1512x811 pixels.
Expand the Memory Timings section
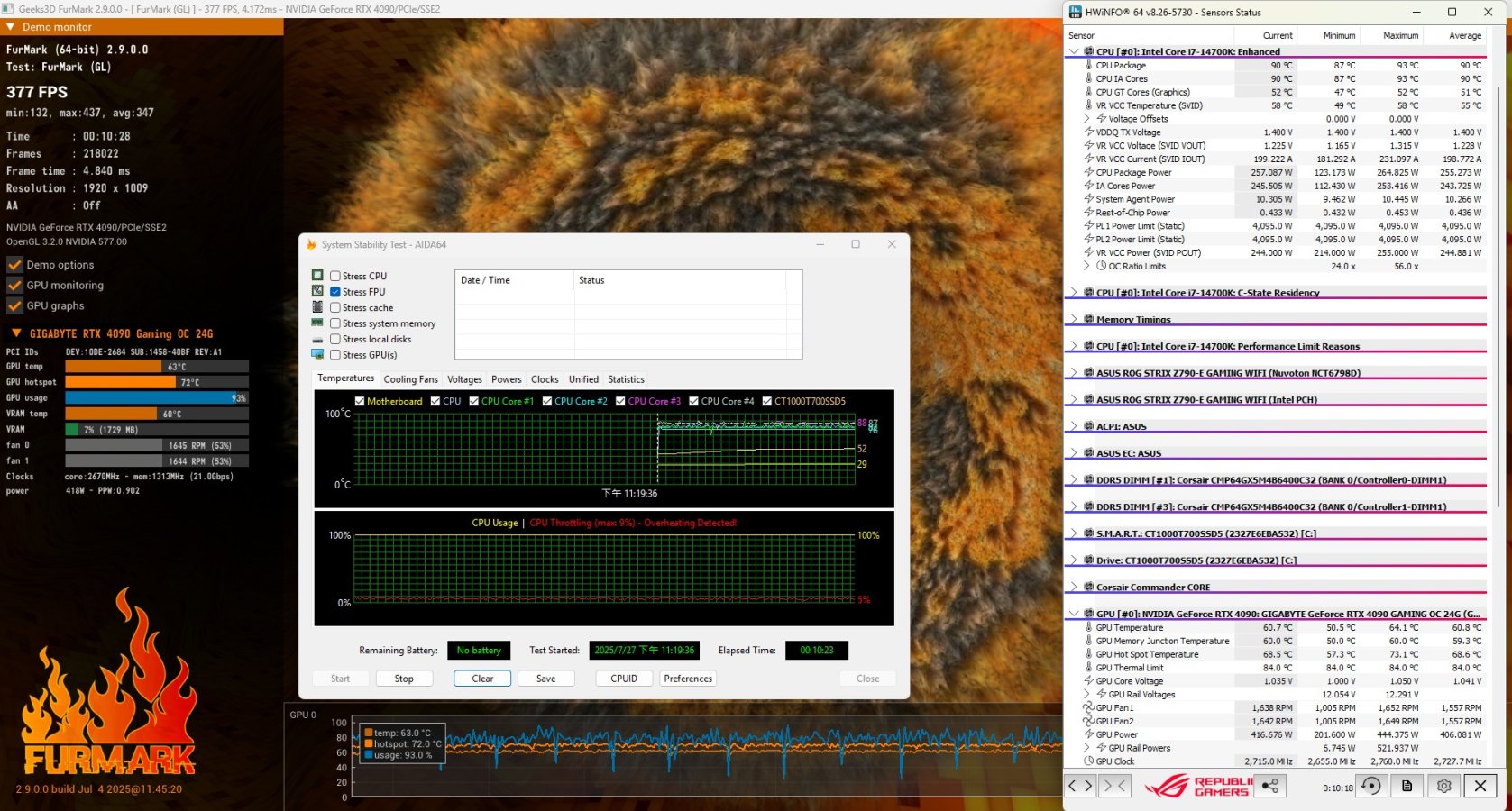coord(1074,320)
